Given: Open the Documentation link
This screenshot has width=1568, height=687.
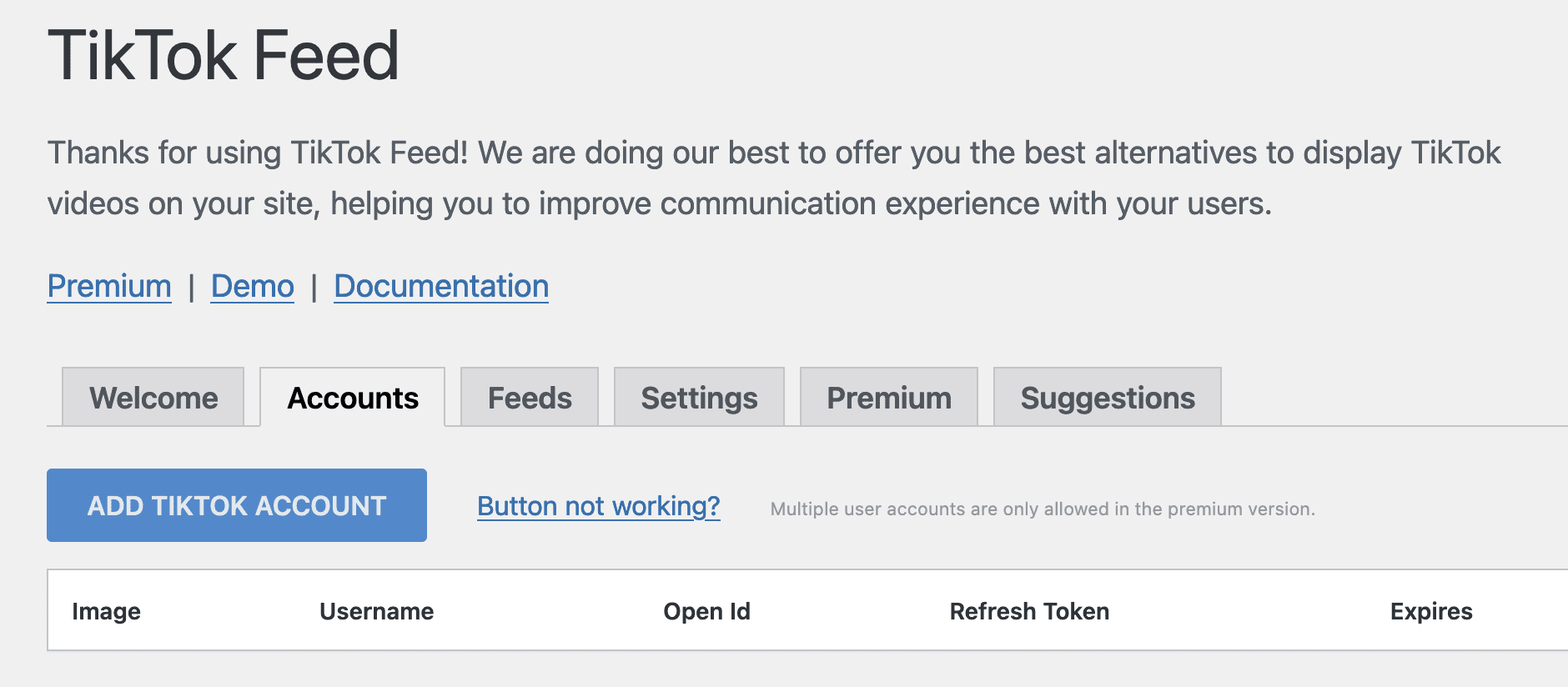Looking at the screenshot, I should point(441,286).
